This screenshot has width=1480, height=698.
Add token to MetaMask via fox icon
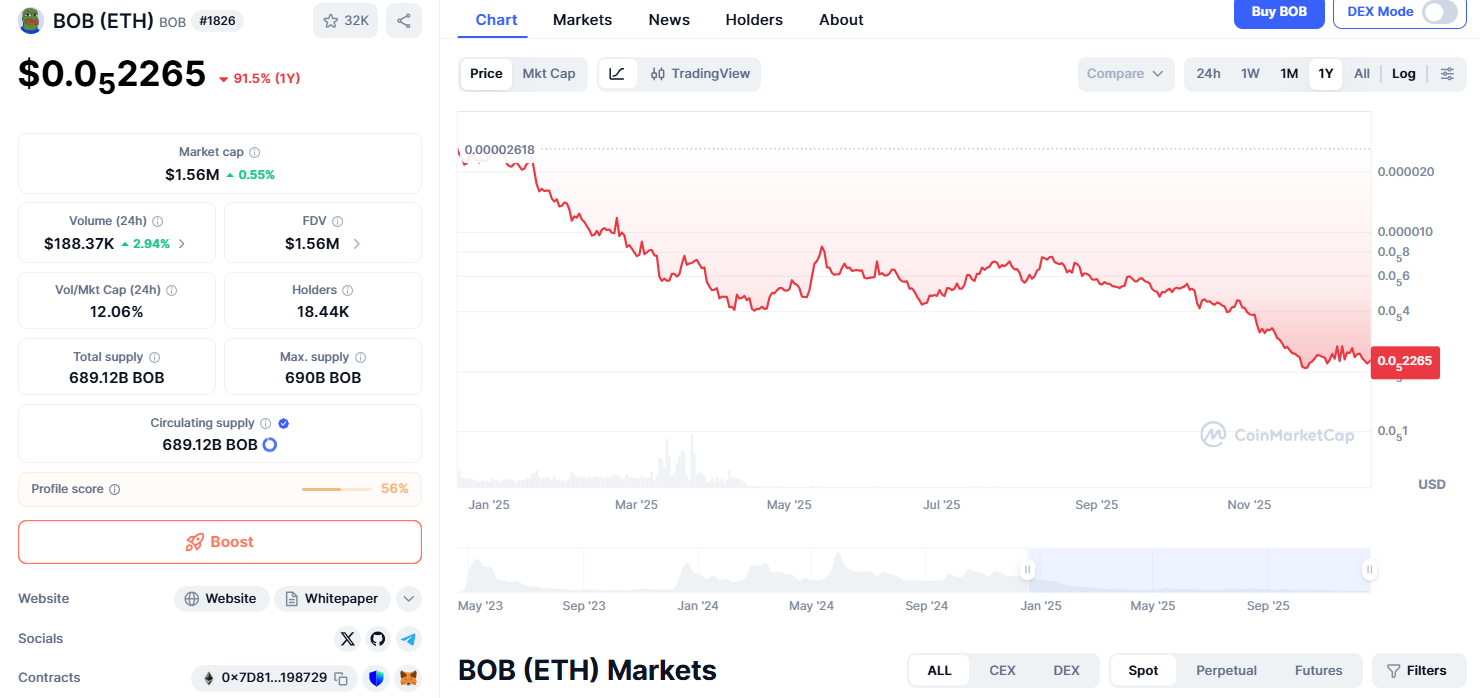pos(408,678)
